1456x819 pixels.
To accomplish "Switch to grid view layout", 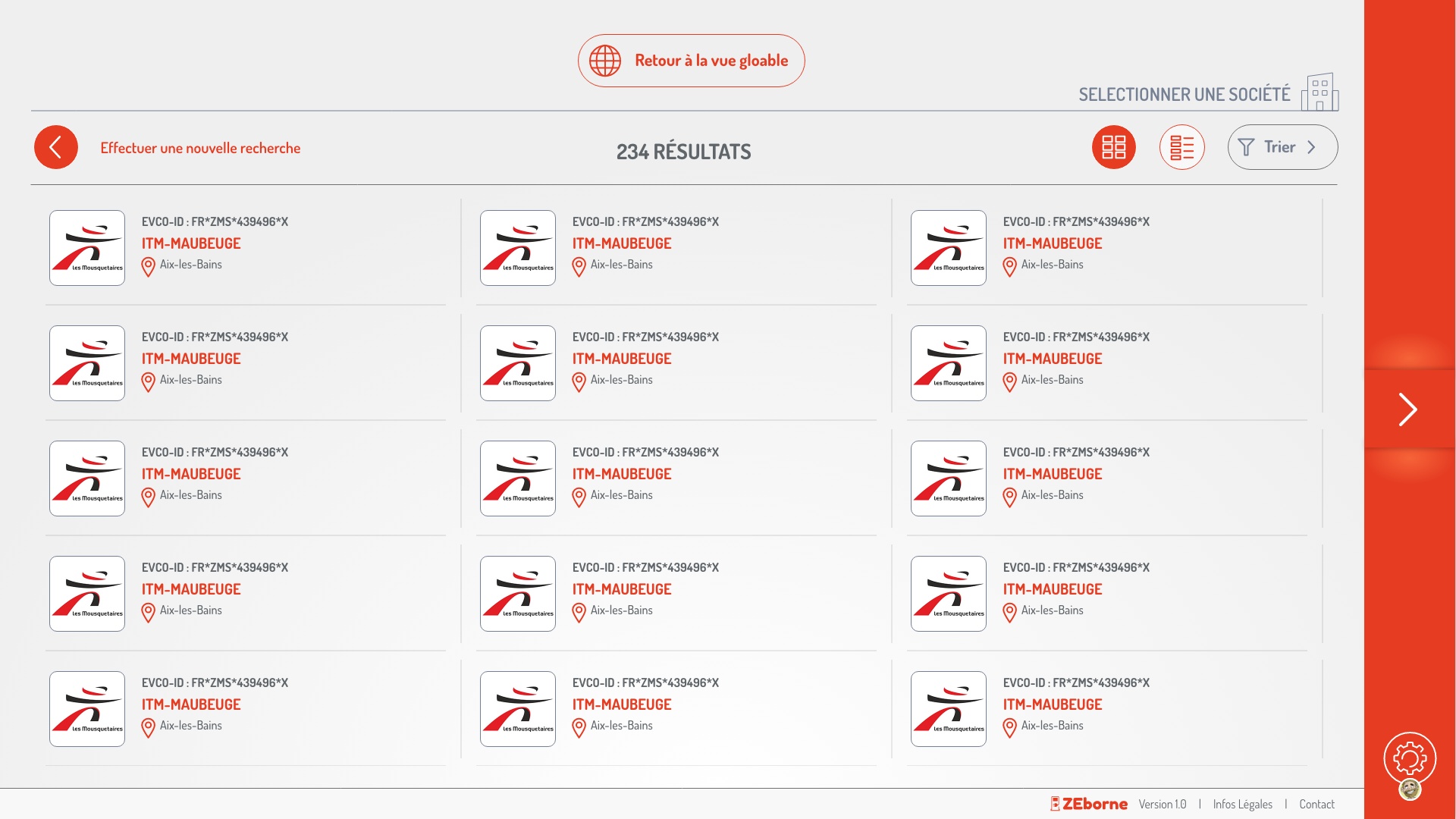I will point(1113,147).
